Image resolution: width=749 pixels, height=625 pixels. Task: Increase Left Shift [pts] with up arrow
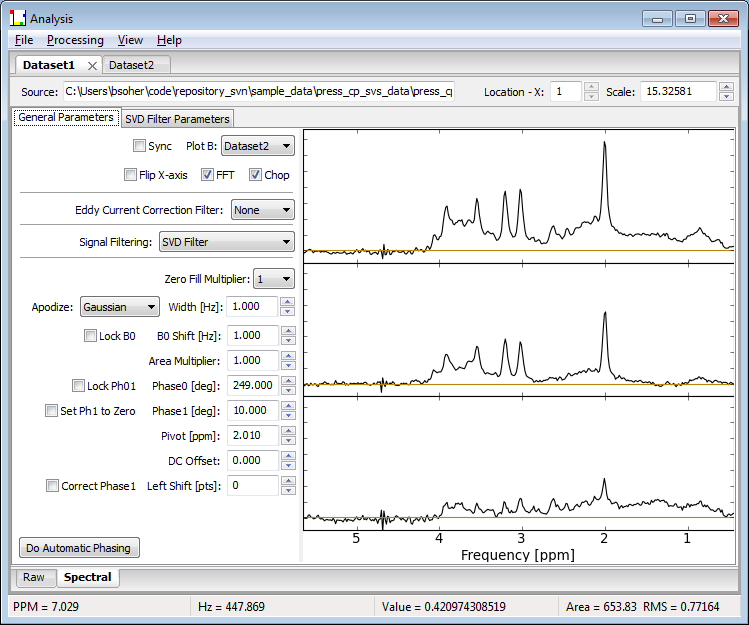(288, 481)
